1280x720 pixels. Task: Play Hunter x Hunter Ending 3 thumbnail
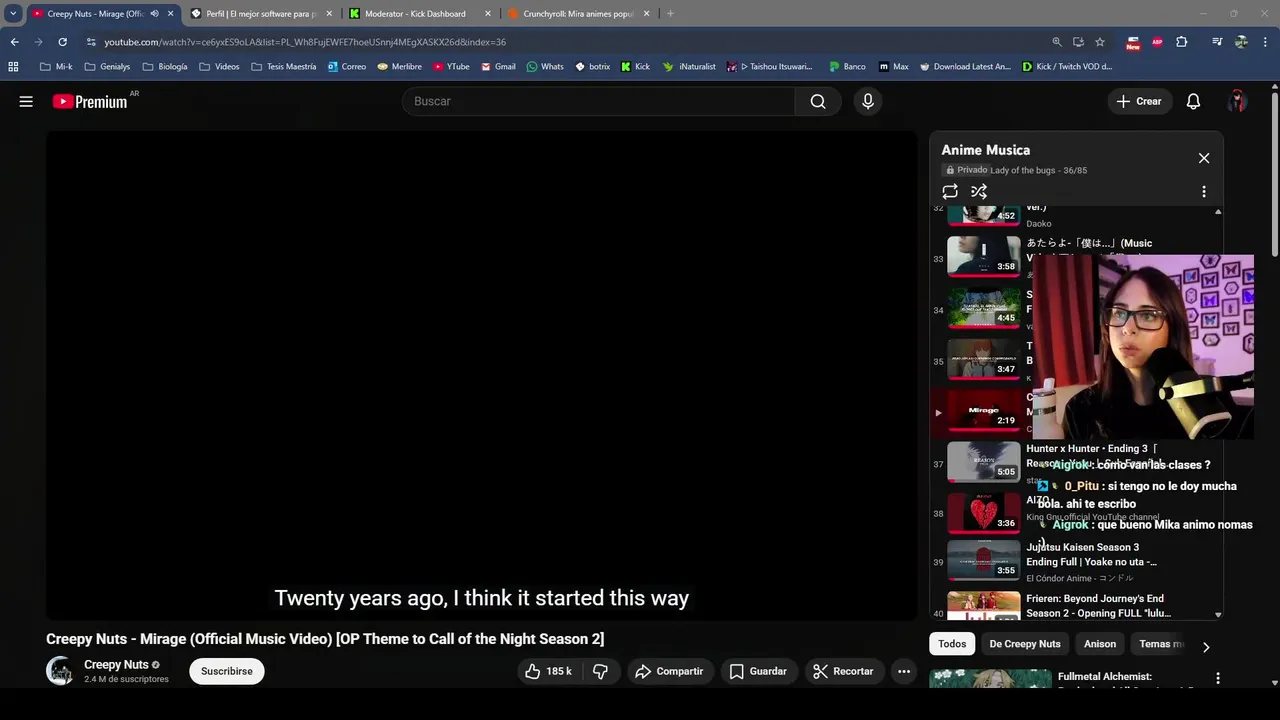pyautogui.click(x=984, y=461)
